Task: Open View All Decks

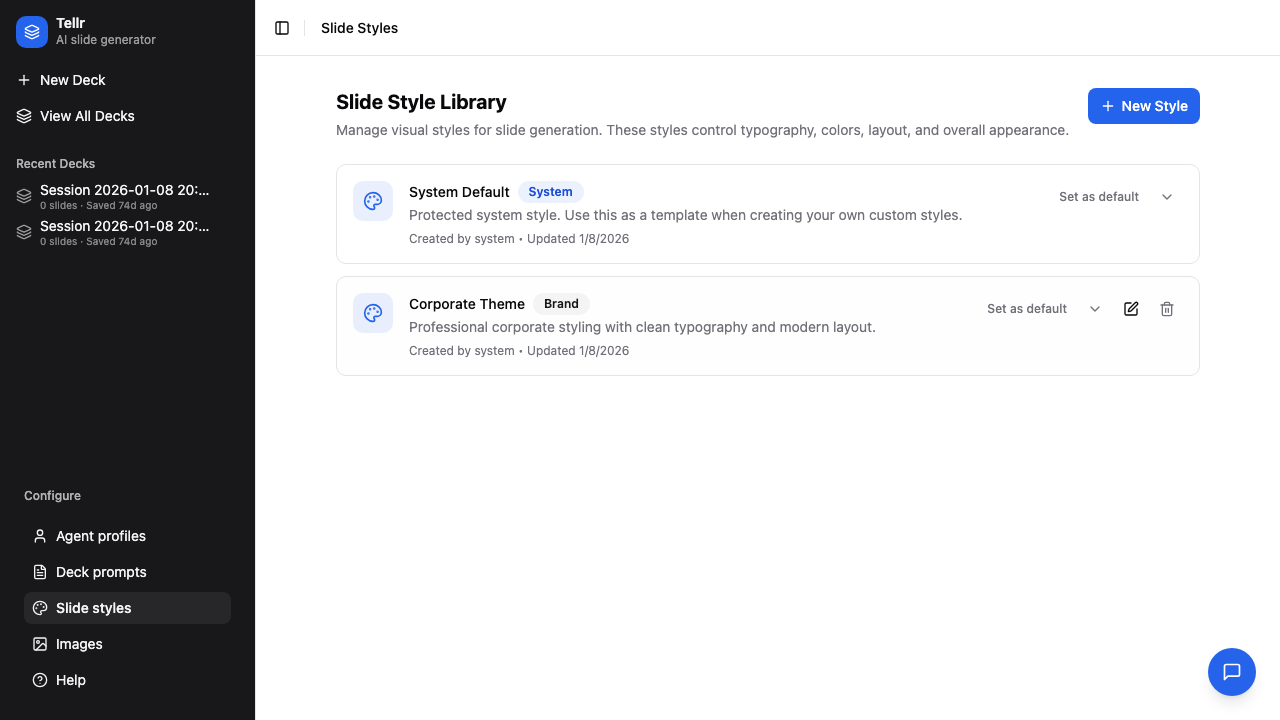Action: point(86,116)
